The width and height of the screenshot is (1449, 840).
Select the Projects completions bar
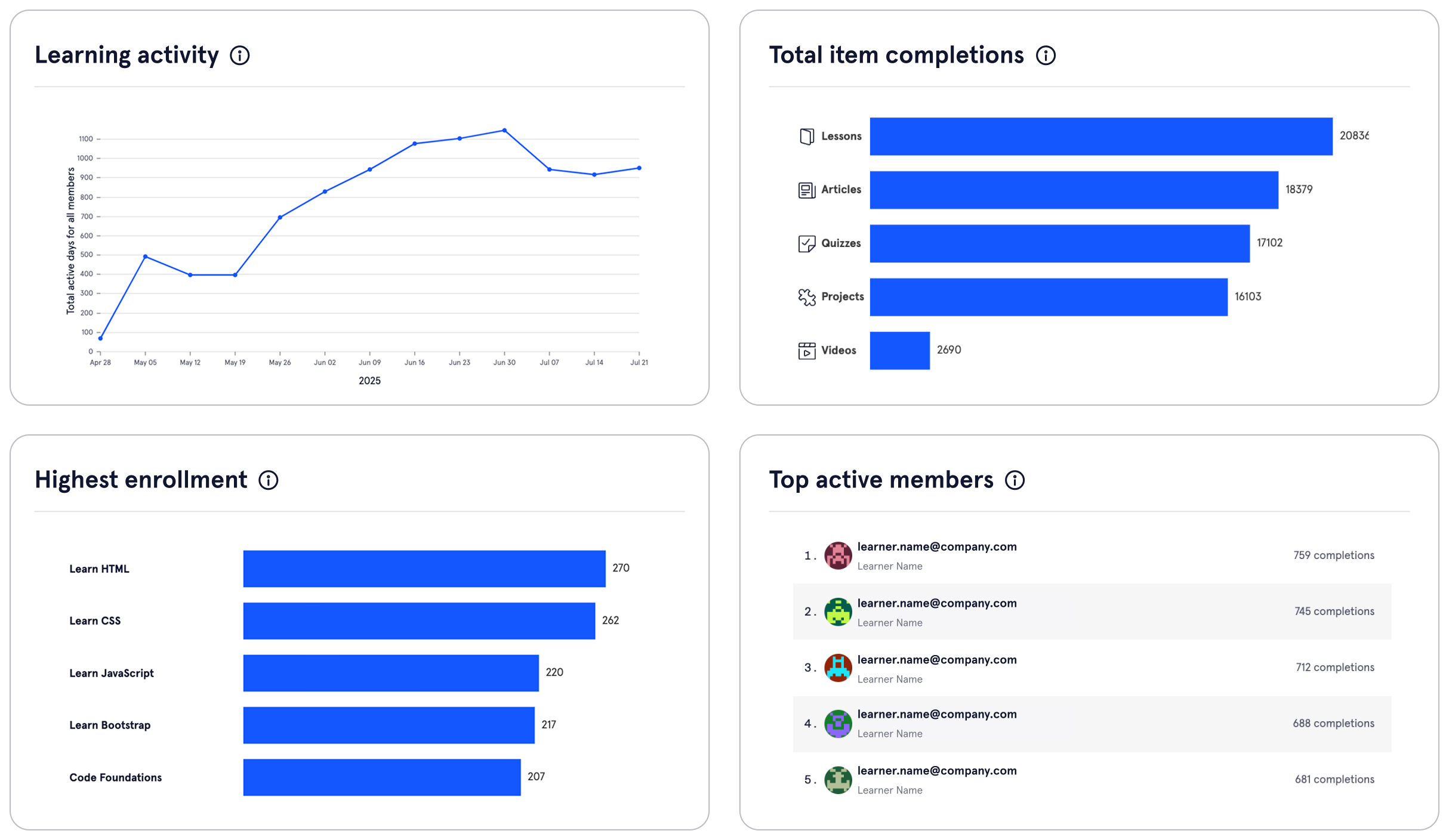click(x=1049, y=297)
